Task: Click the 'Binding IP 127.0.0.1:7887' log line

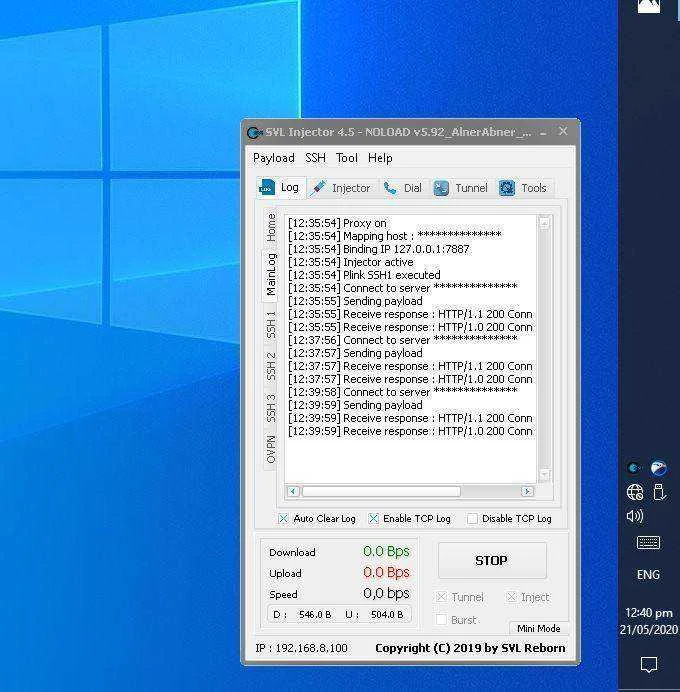Action: [379, 249]
